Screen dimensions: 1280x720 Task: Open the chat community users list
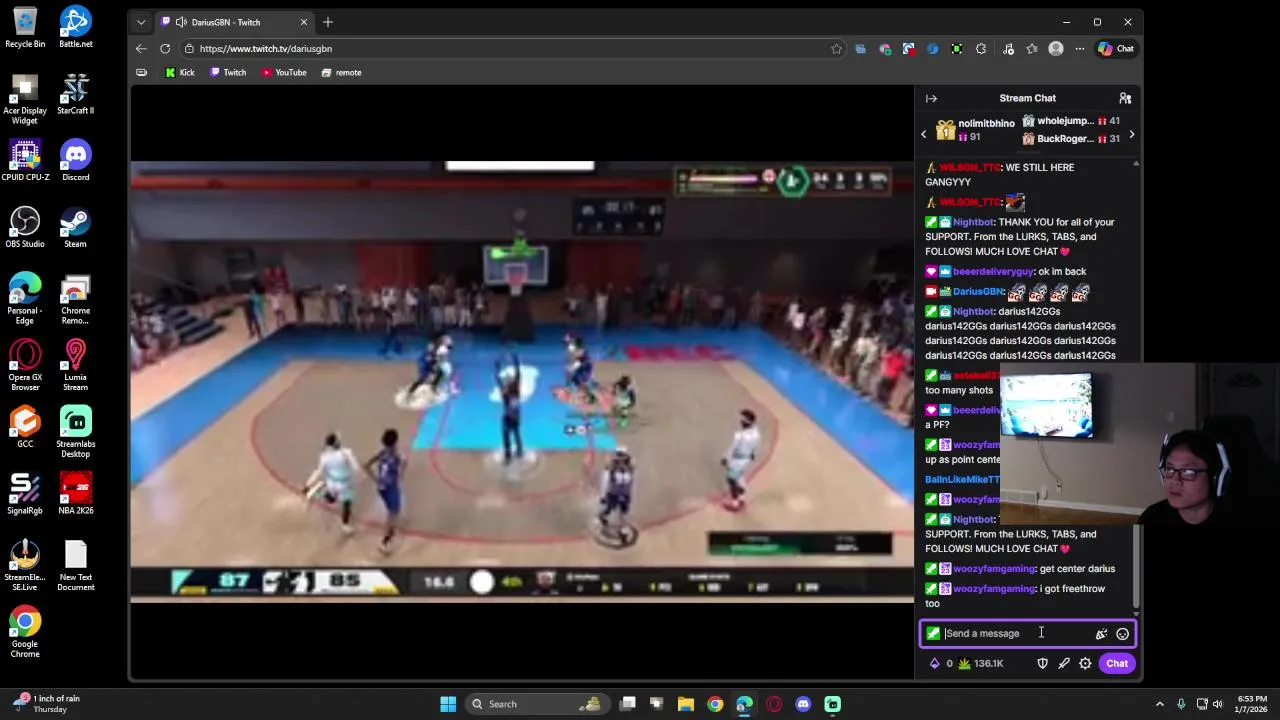click(x=1125, y=98)
